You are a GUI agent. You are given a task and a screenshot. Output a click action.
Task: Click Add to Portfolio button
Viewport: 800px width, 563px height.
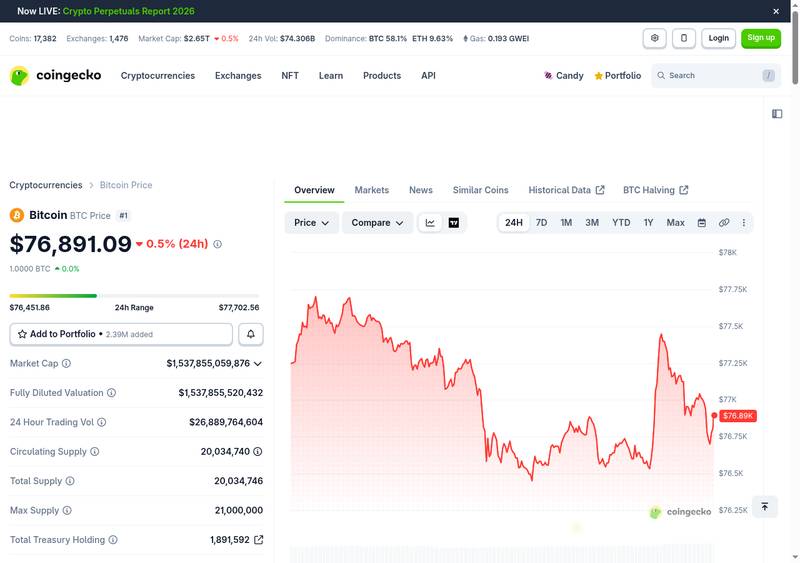pos(121,334)
